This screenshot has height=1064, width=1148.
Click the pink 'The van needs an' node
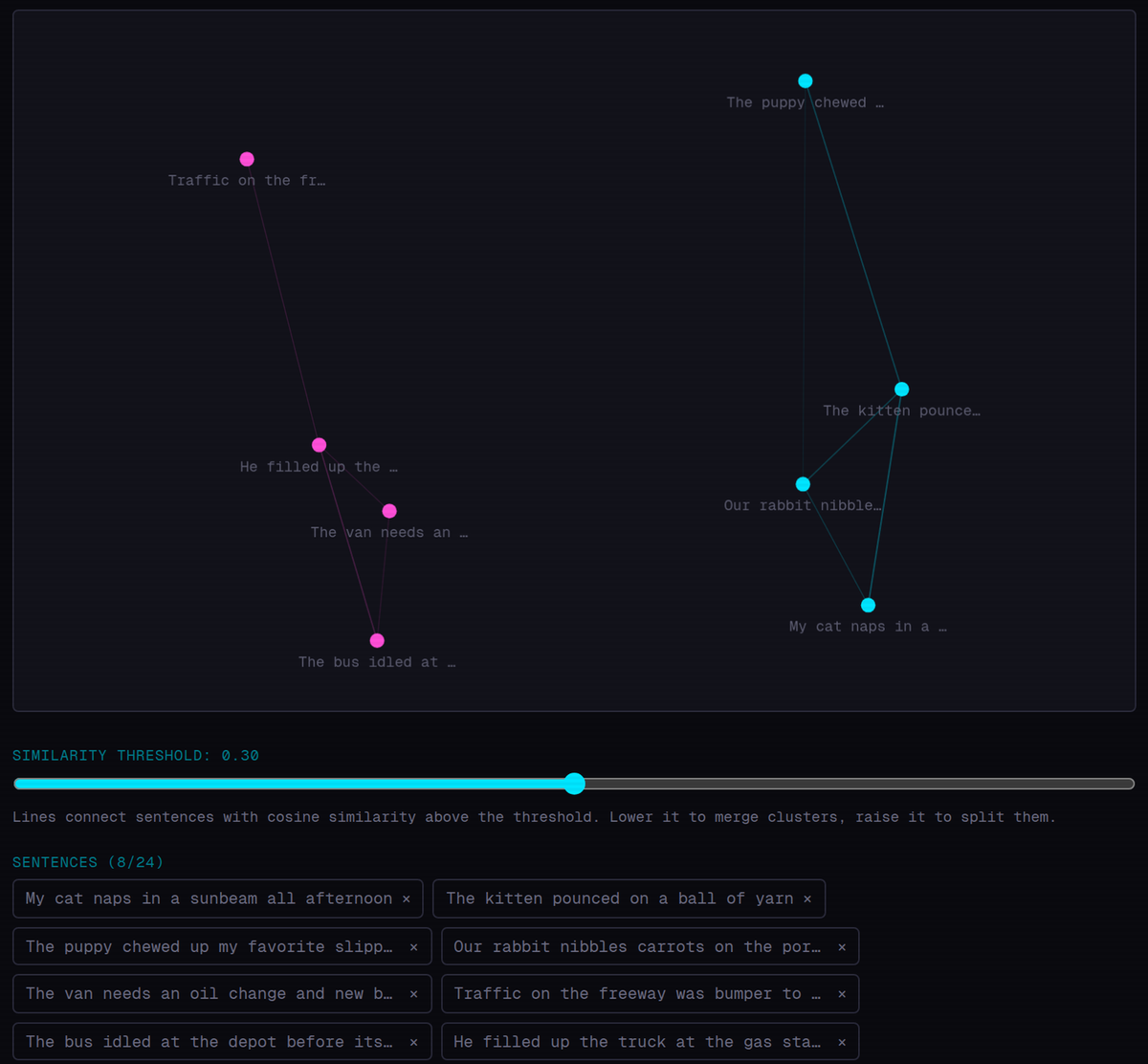coord(389,511)
